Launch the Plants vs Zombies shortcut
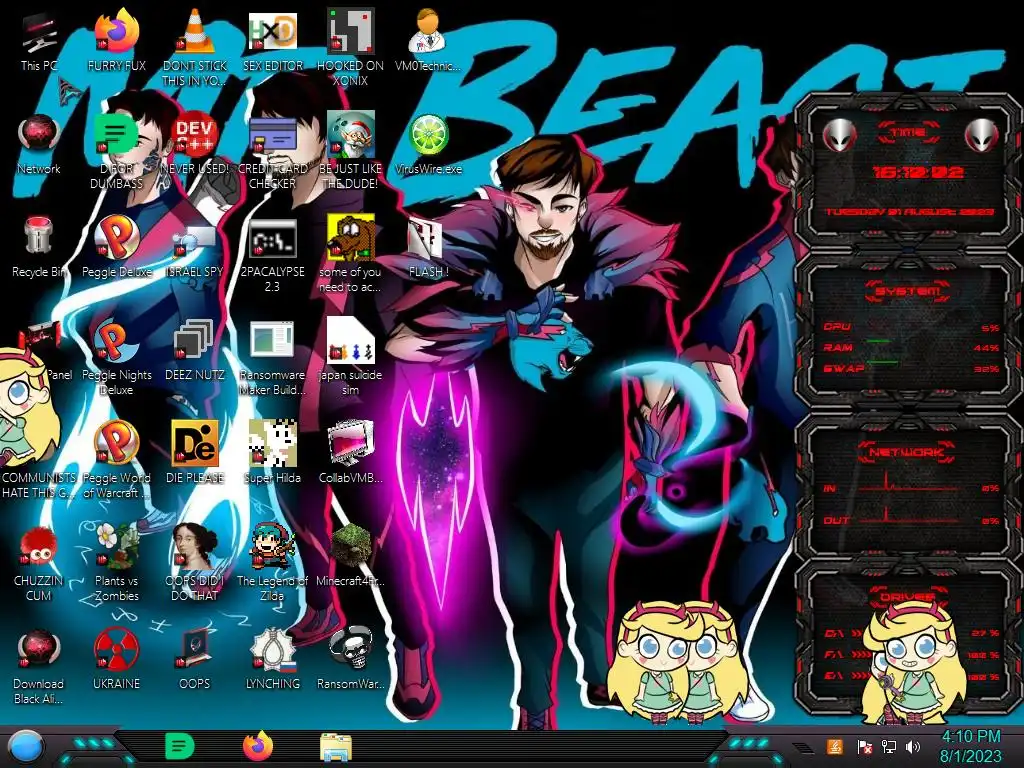The image size is (1024, 768). coord(116,563)
